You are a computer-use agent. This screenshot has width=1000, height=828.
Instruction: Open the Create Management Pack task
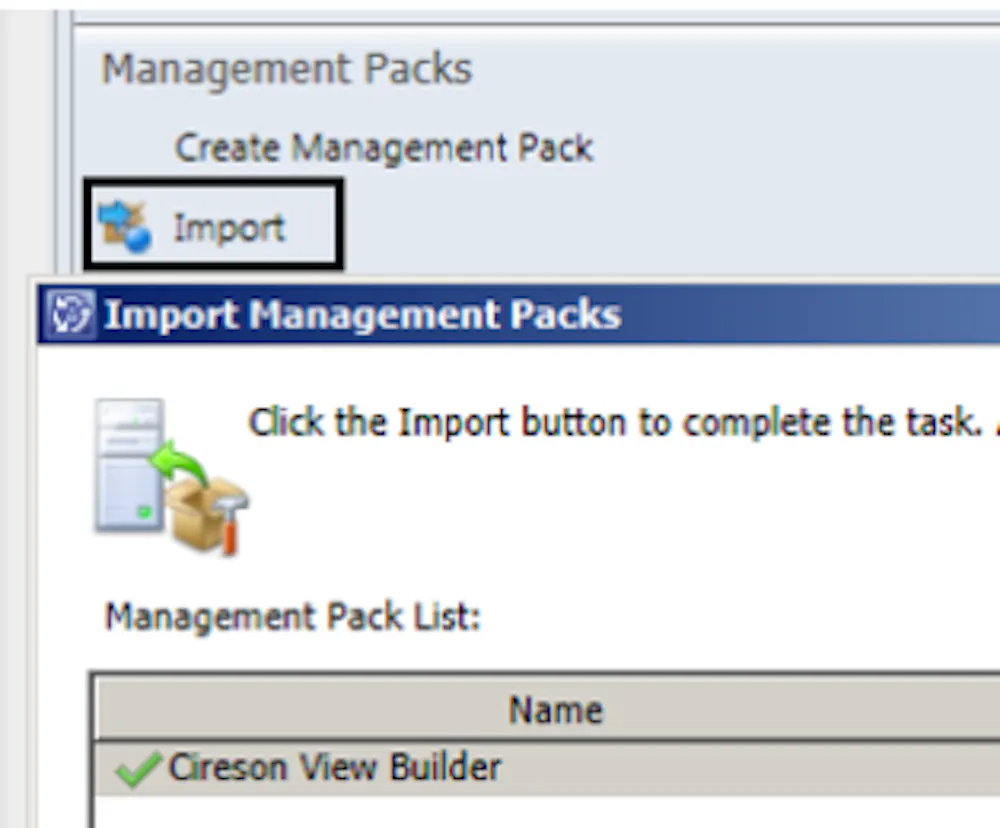(384, 148)
